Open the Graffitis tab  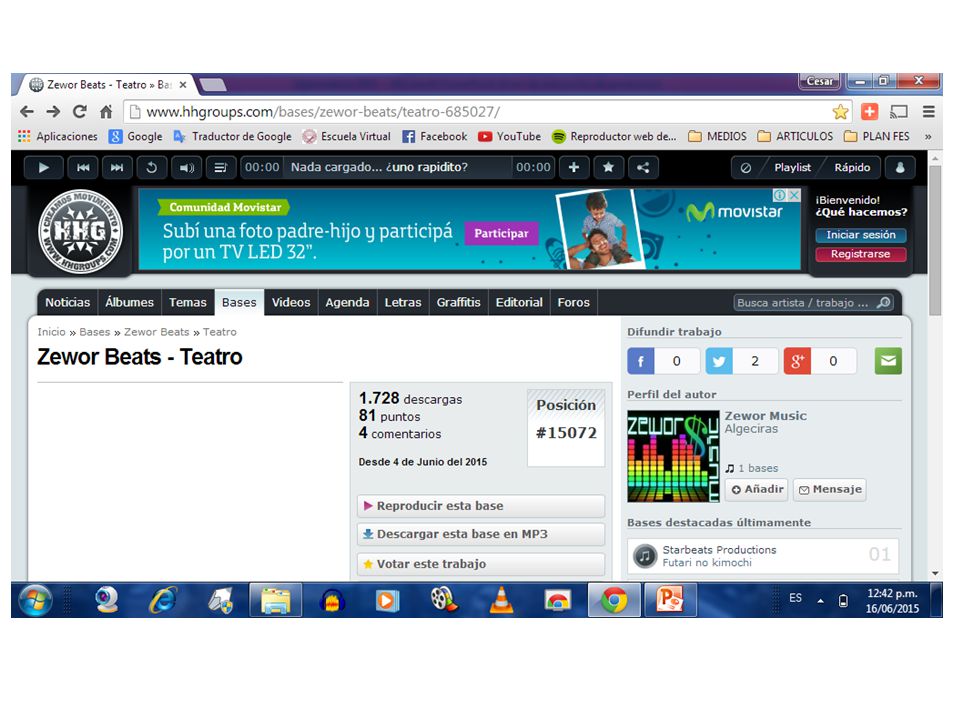[x=459, y=302]
